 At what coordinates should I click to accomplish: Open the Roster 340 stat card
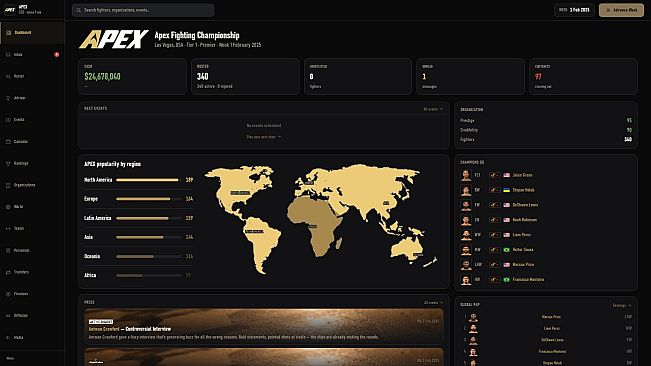(245, 77)
